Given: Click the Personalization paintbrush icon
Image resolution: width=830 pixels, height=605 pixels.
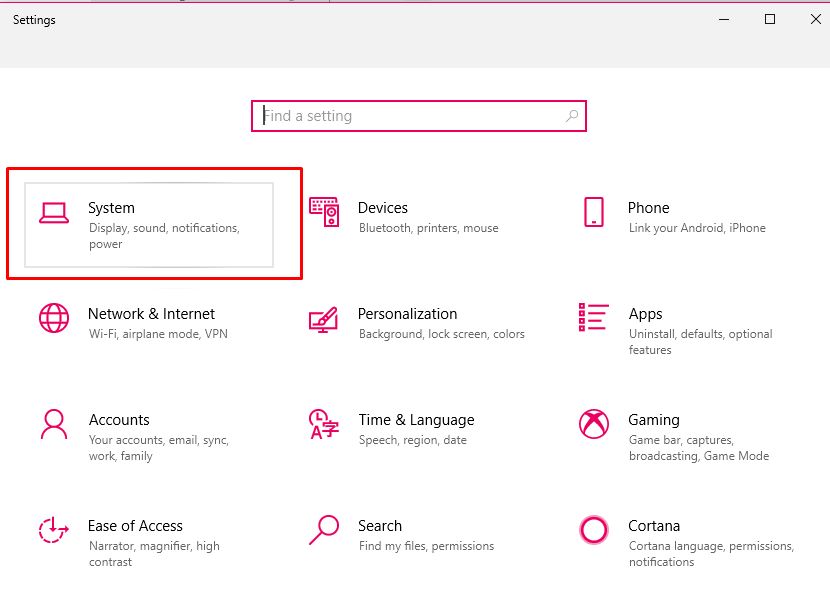Looking at the screenshot, I should point(323,319).
